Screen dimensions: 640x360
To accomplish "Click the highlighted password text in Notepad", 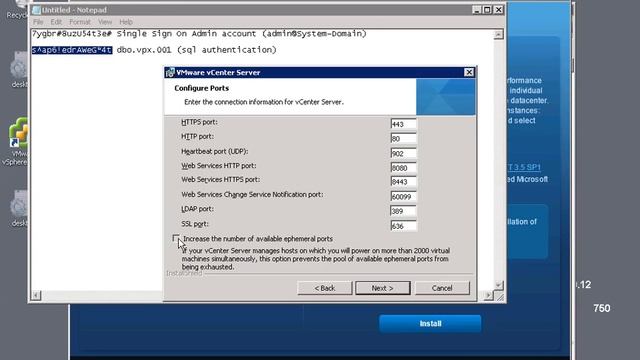I will coord(72,50).
